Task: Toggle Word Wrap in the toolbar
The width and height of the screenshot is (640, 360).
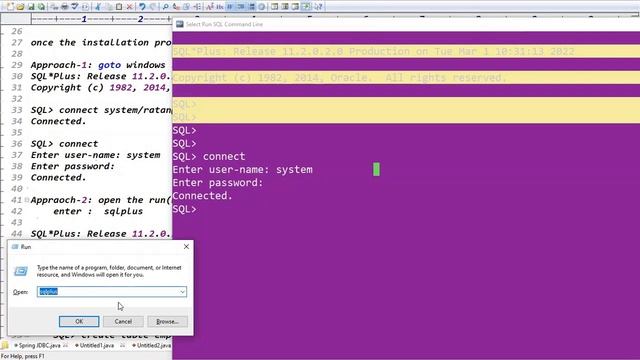Action: pyautogui.click(x=230, y=7)
